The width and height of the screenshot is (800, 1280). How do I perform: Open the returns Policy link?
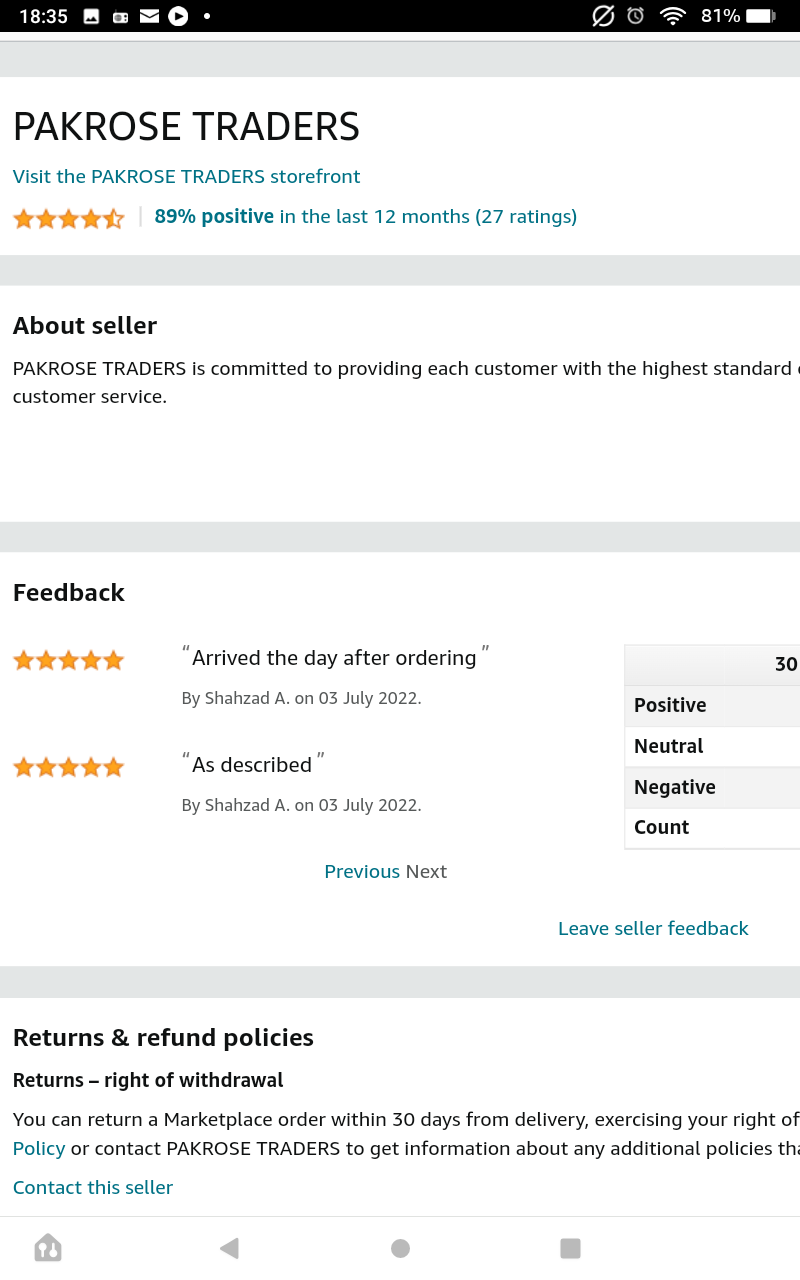click(39, 1148)
